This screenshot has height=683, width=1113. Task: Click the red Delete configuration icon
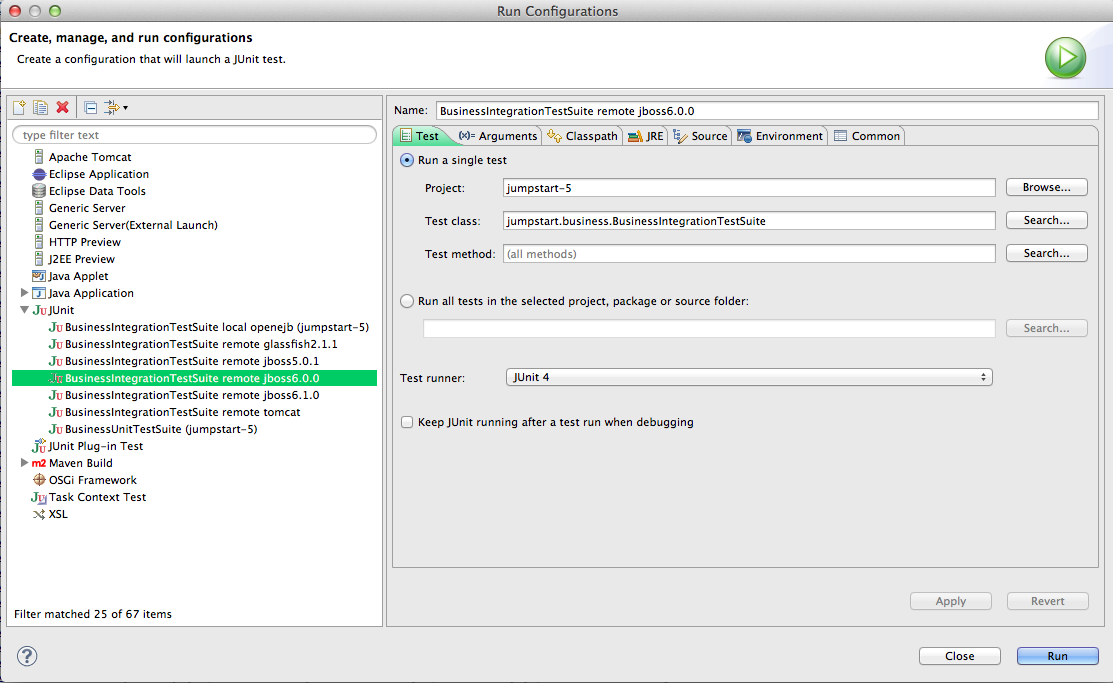tap(62, 107)
